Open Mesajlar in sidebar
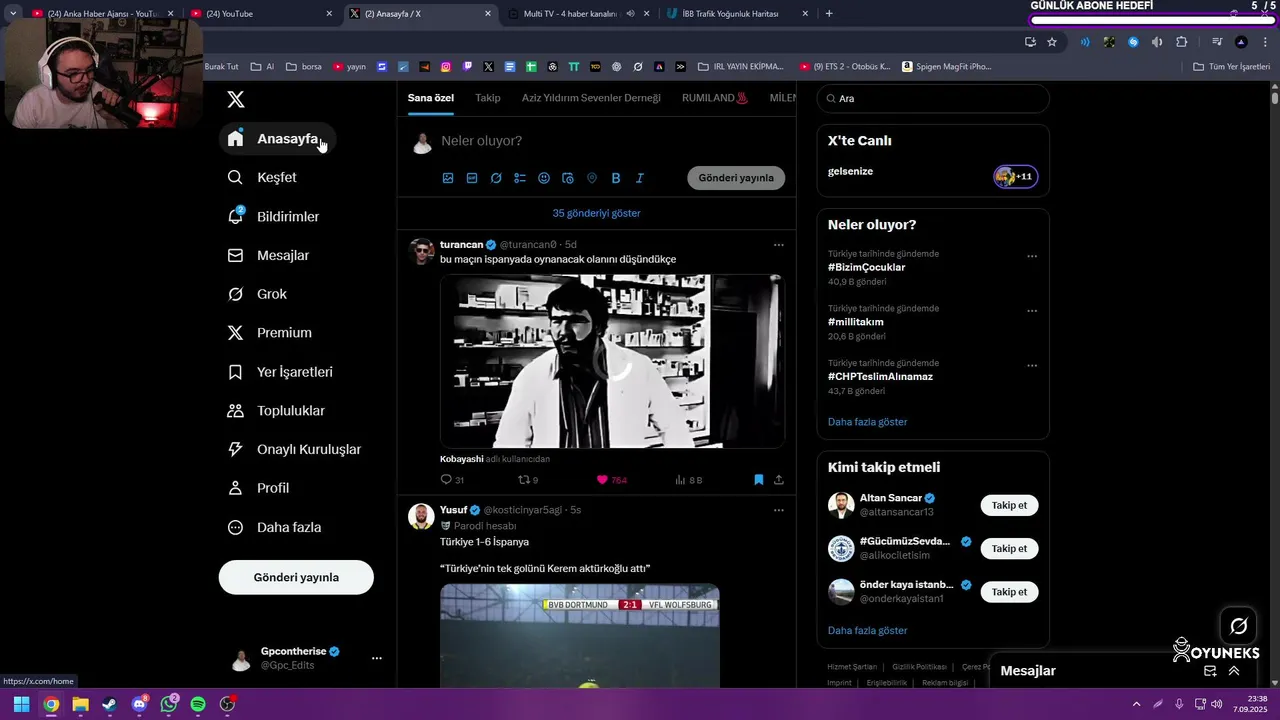This screenshot has width=1280, height=720. coord(268,255)
